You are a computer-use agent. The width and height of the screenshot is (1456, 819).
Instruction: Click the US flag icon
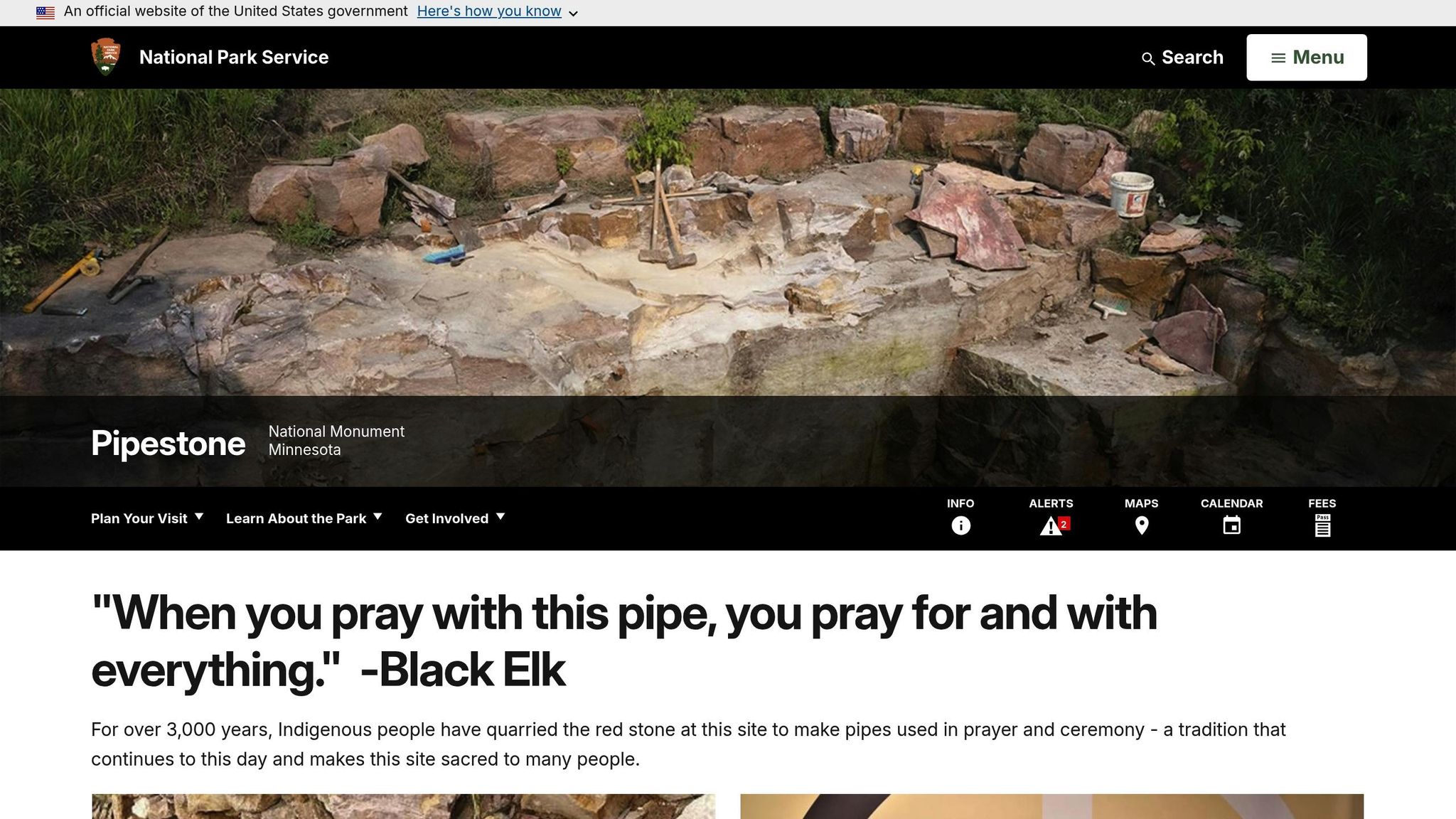[45, 12]
